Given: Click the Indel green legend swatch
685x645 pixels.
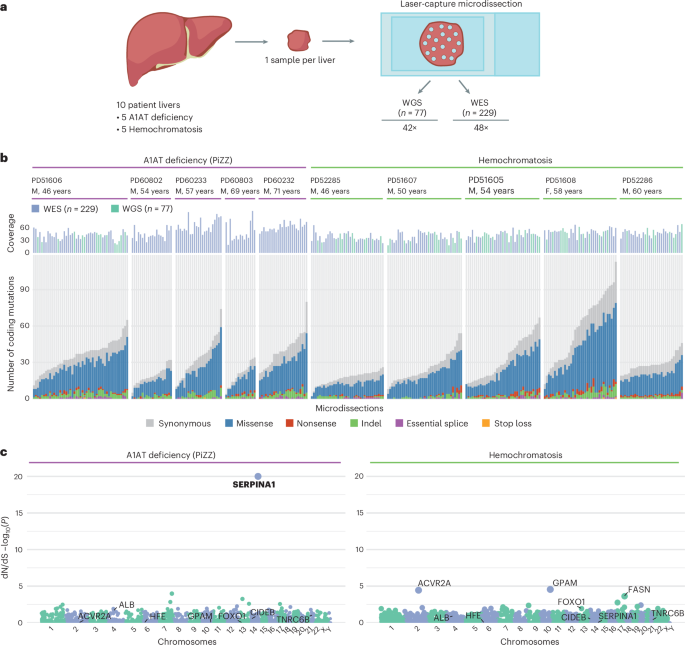Looking at the screenshot, I should coord(354,423).
